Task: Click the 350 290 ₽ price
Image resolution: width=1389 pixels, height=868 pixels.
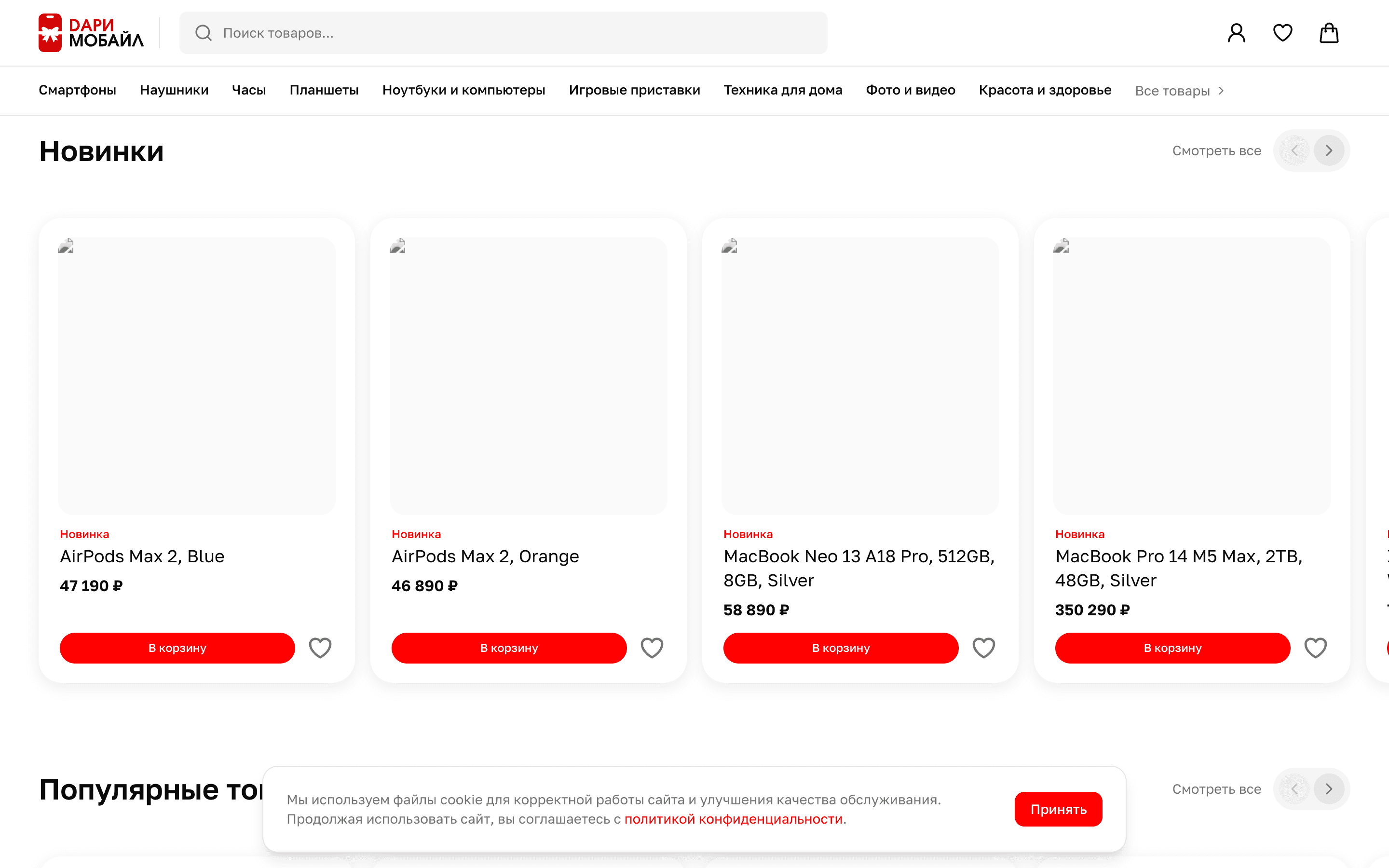Action: (x=1092, y=610)
